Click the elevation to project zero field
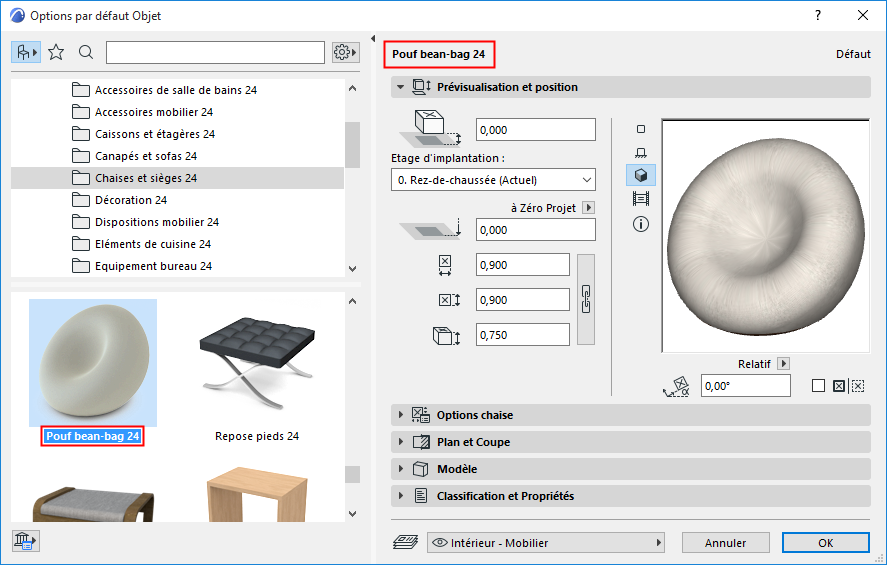The width and height of the screenshot is (887, 565). point(536,230)
